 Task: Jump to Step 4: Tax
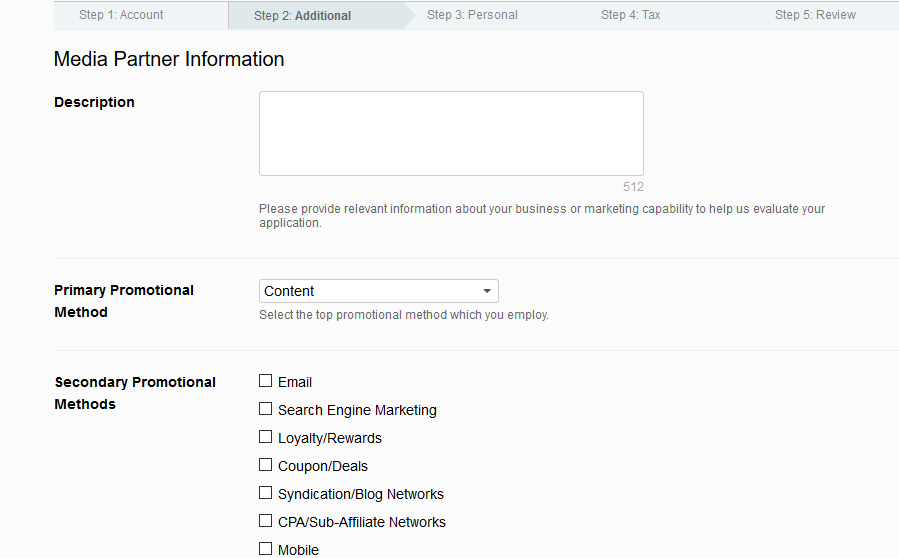coord(631,15)
